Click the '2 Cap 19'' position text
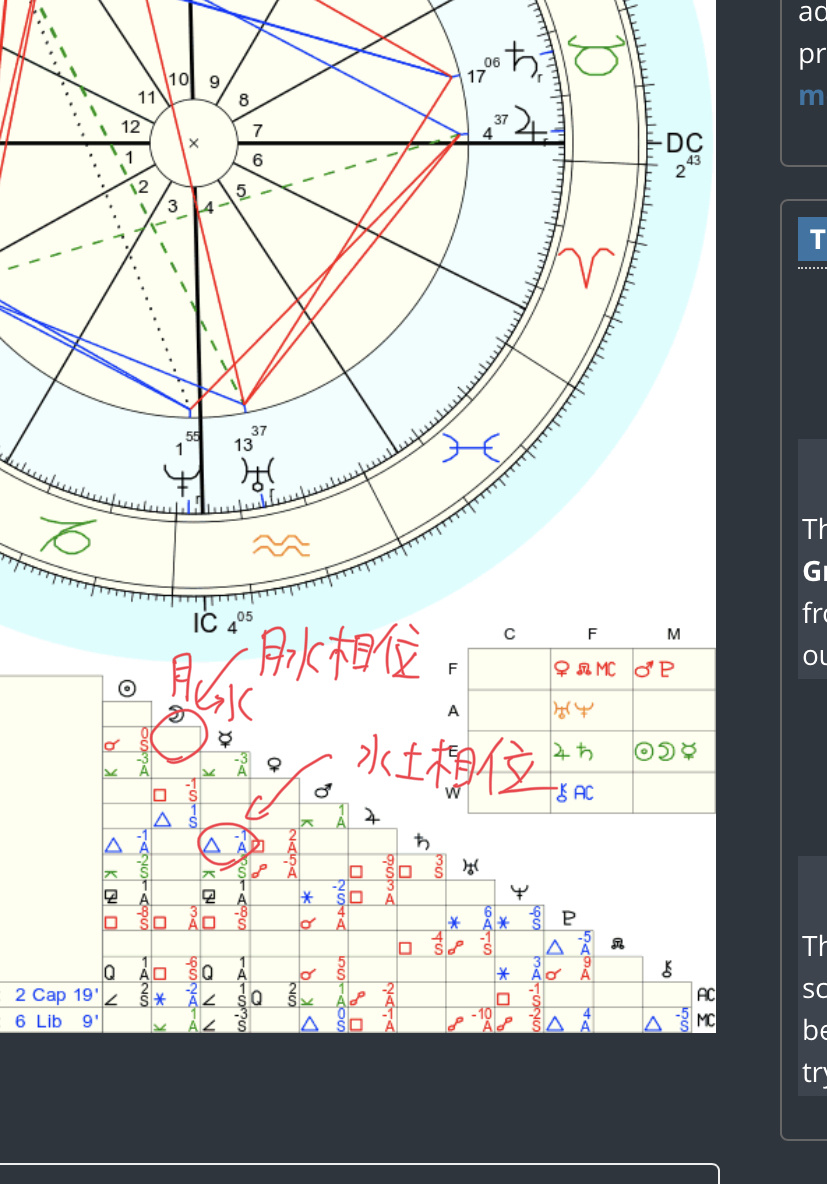The width and height of the screenshot is (827, 1184). [57, 994]
